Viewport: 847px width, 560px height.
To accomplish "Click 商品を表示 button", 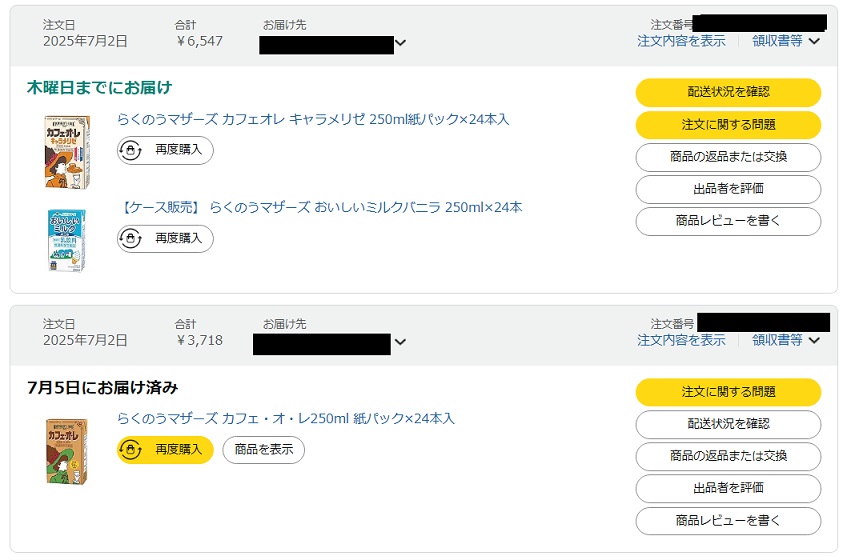I will (264, 449).
